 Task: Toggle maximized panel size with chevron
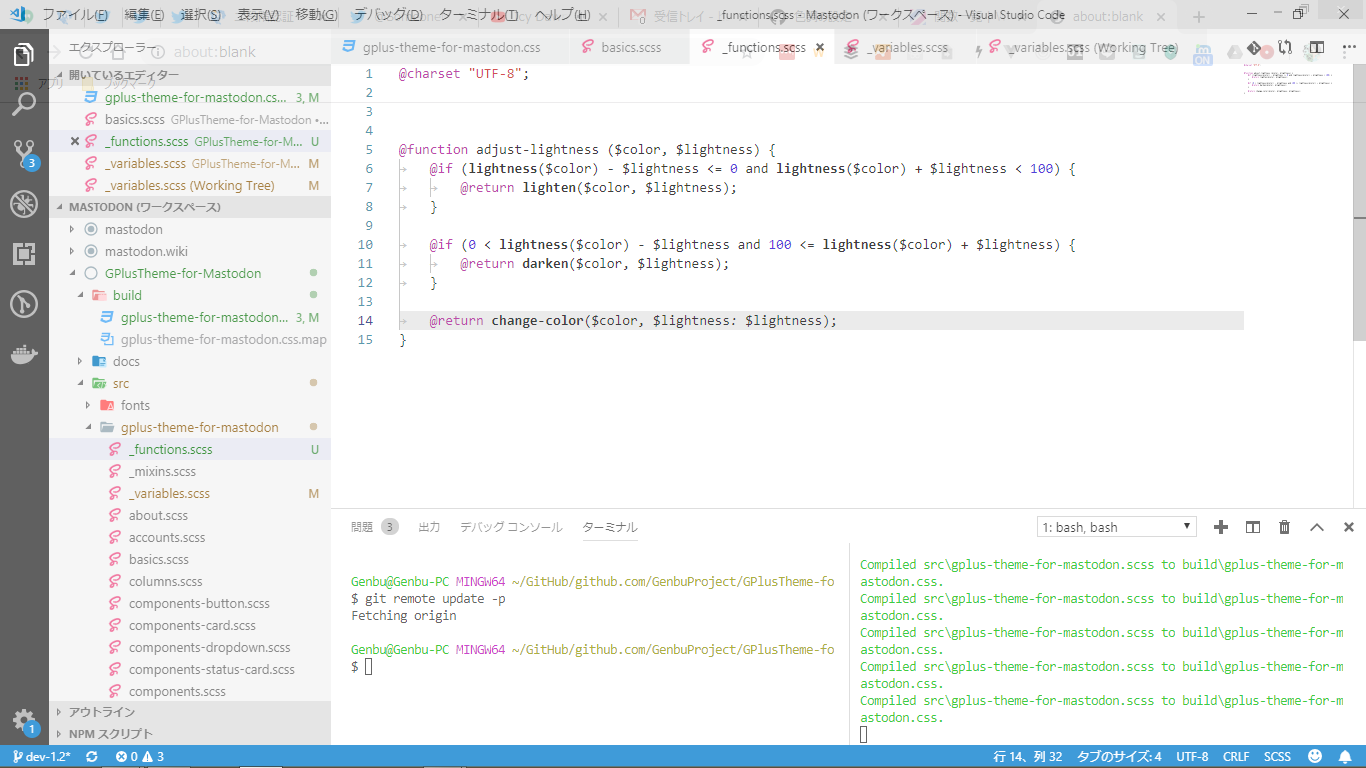coord(1316,527)
